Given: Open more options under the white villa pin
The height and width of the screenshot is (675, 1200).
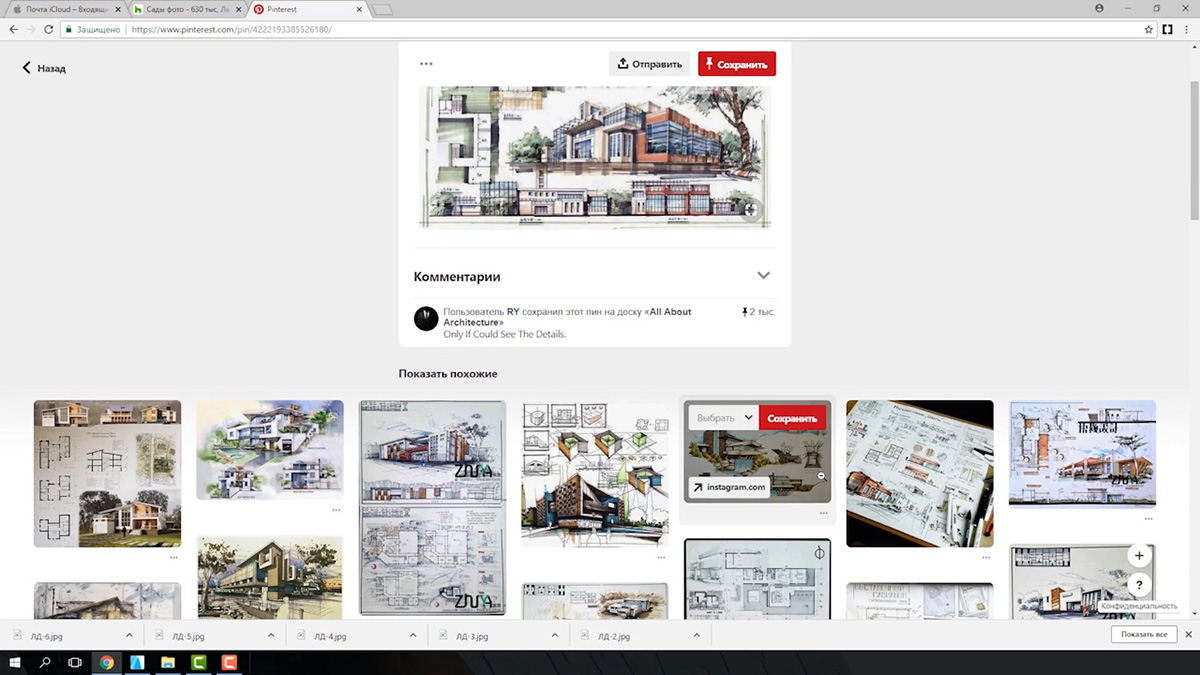Looking at the screenshot, I should pyautogui.click(x=336, y=509).
